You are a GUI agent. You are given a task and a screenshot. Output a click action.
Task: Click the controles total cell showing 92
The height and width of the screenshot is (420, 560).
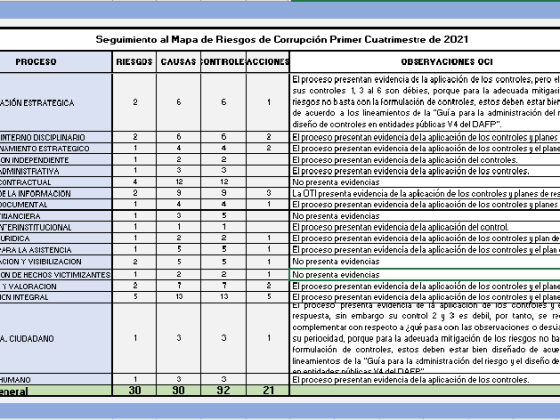[x=224, y=390]
